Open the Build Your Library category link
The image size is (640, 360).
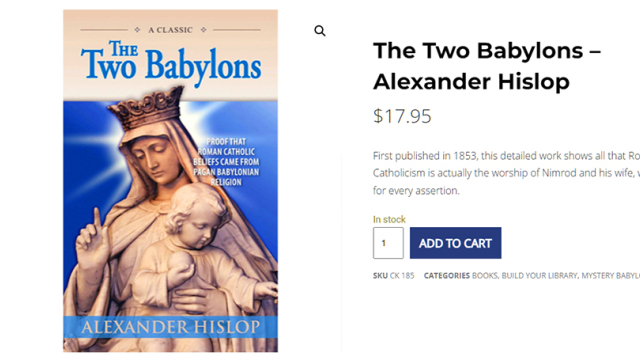(x=540, y=276)
